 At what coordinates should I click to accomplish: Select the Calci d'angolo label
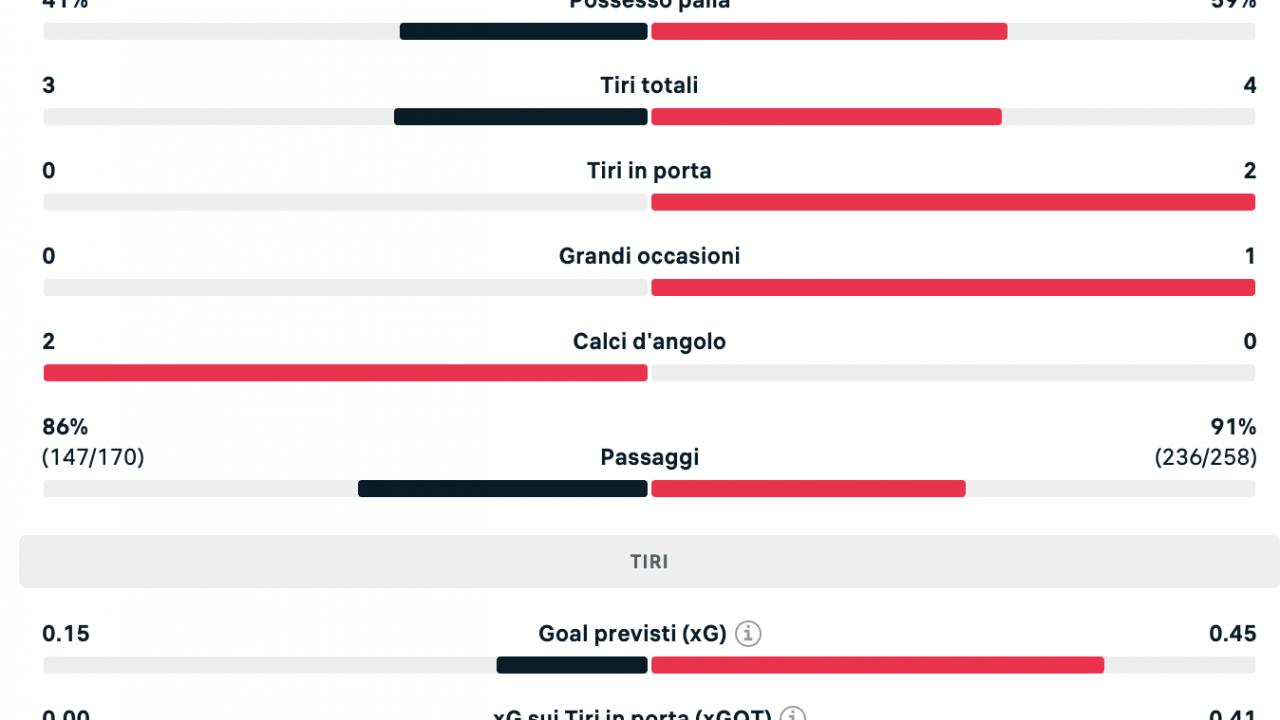649,342
